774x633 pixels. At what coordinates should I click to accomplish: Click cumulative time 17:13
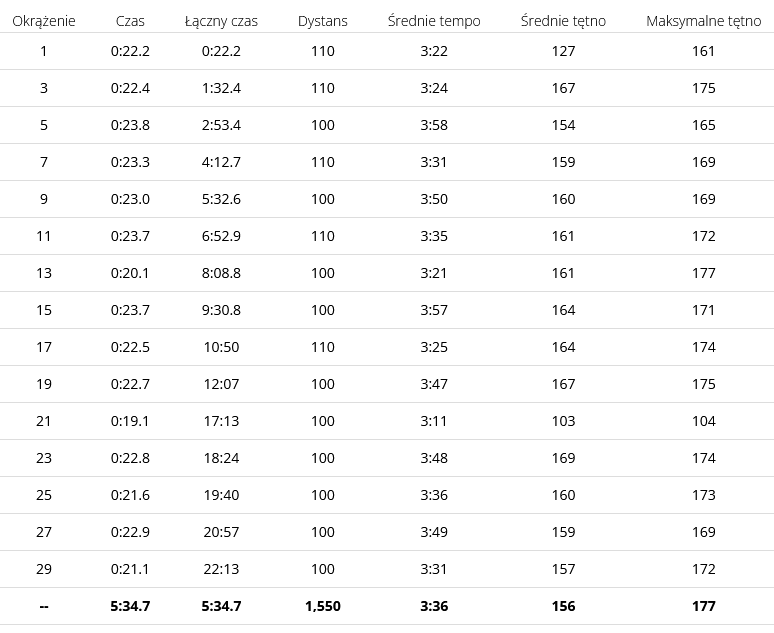(x=221, y=421)
